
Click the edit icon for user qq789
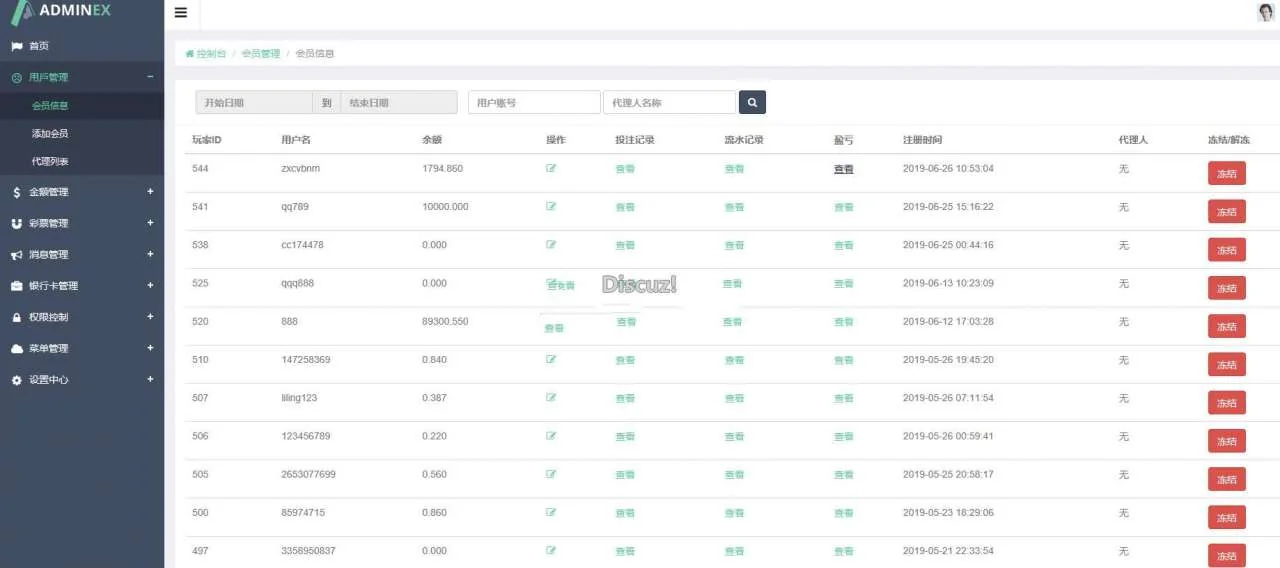coord(551,207)
